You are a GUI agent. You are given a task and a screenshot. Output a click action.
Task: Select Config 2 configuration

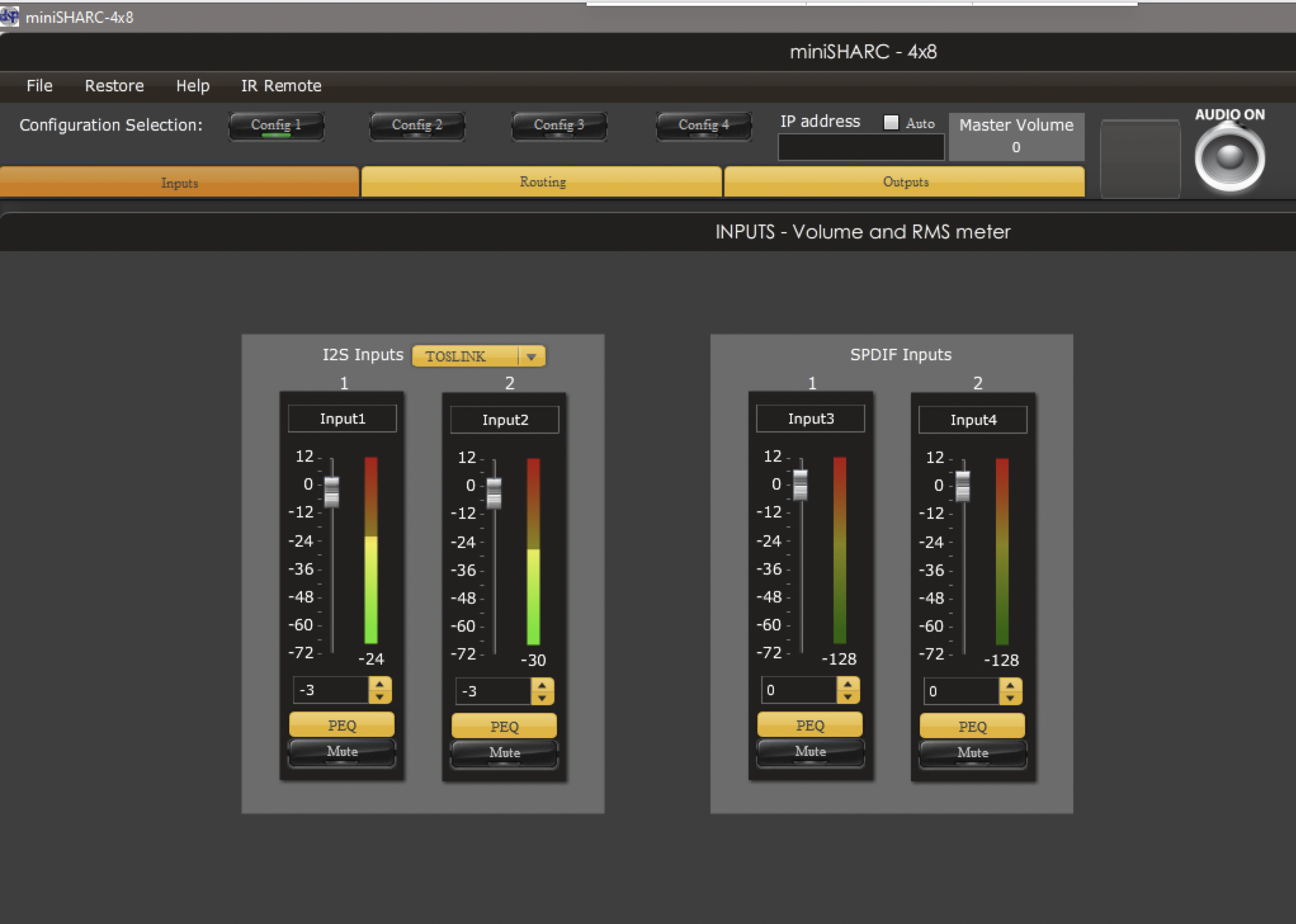pos(417,125)
